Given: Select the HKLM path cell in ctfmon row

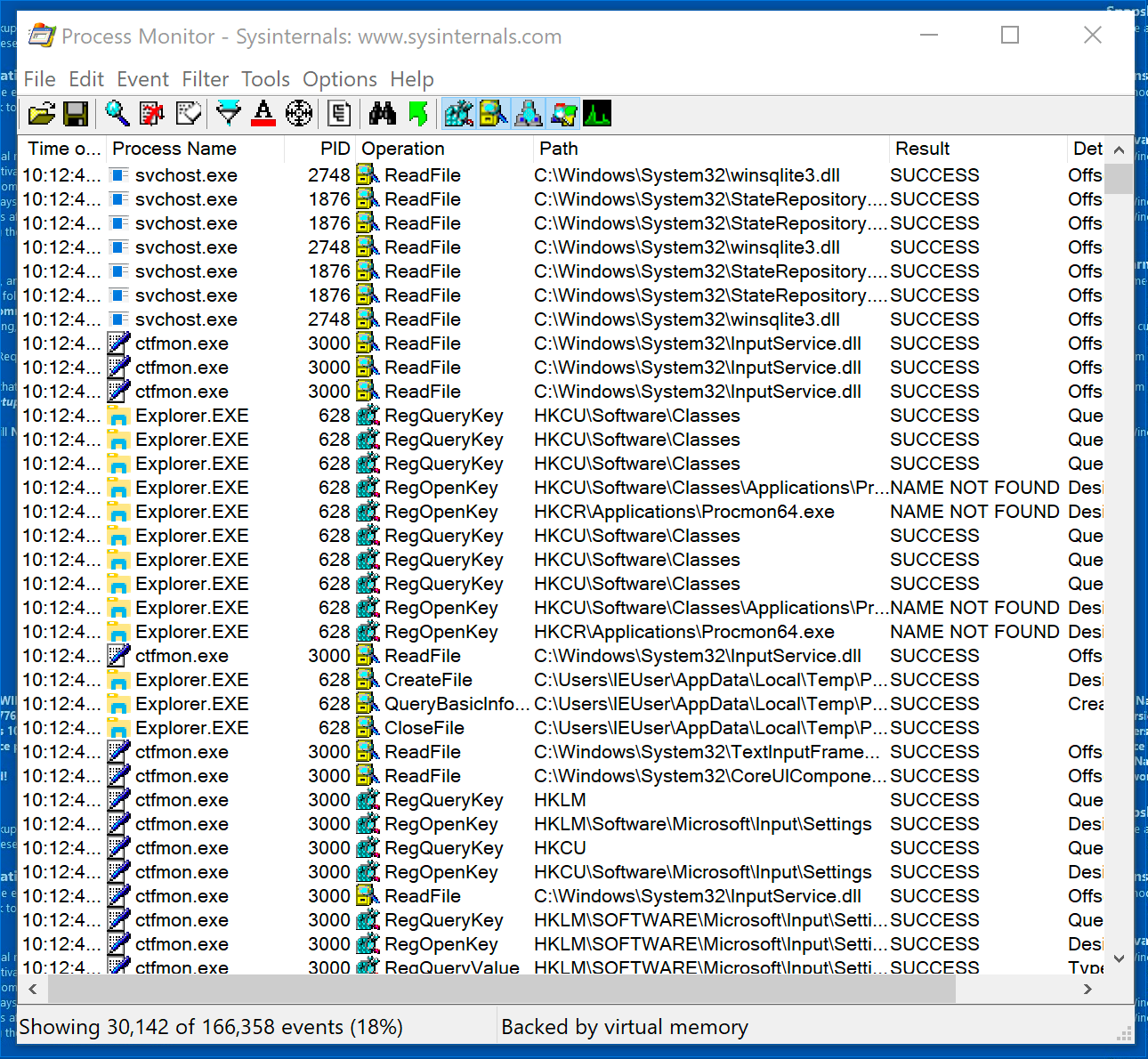Looking at the screenshot, I should pos(560,800).
